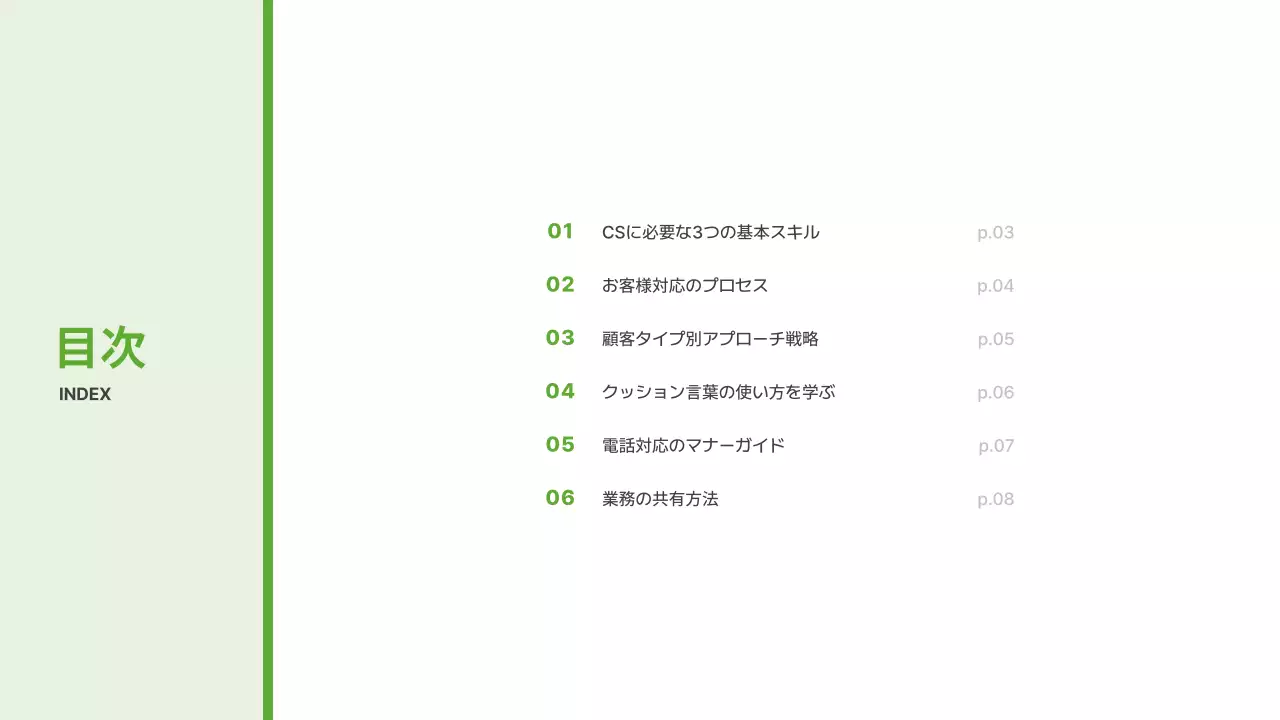Open 'お客様対応のプロセス' entry

(685, 285)
